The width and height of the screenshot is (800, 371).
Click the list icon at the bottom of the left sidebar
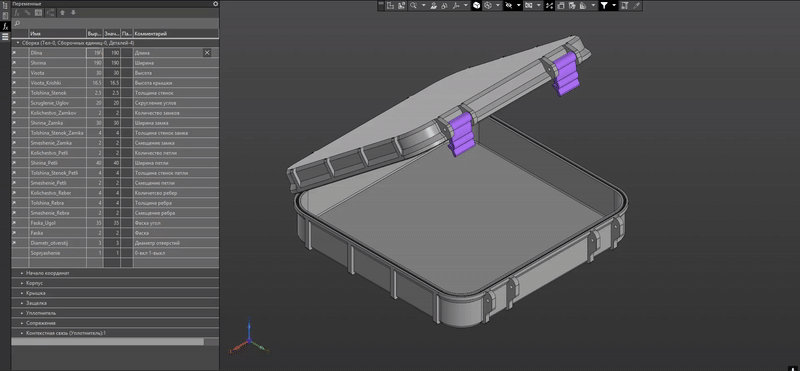tap(5, 36)
